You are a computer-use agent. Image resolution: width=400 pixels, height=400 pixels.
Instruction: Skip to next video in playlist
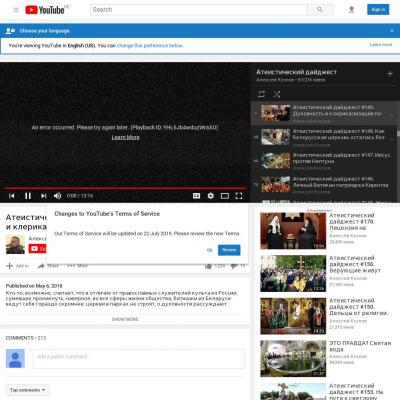click(43, 196)
